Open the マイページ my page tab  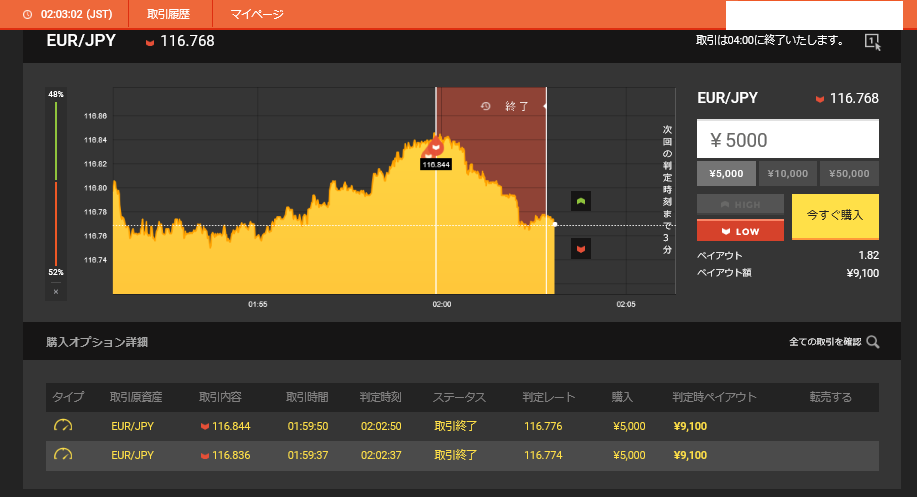[257, 15]
